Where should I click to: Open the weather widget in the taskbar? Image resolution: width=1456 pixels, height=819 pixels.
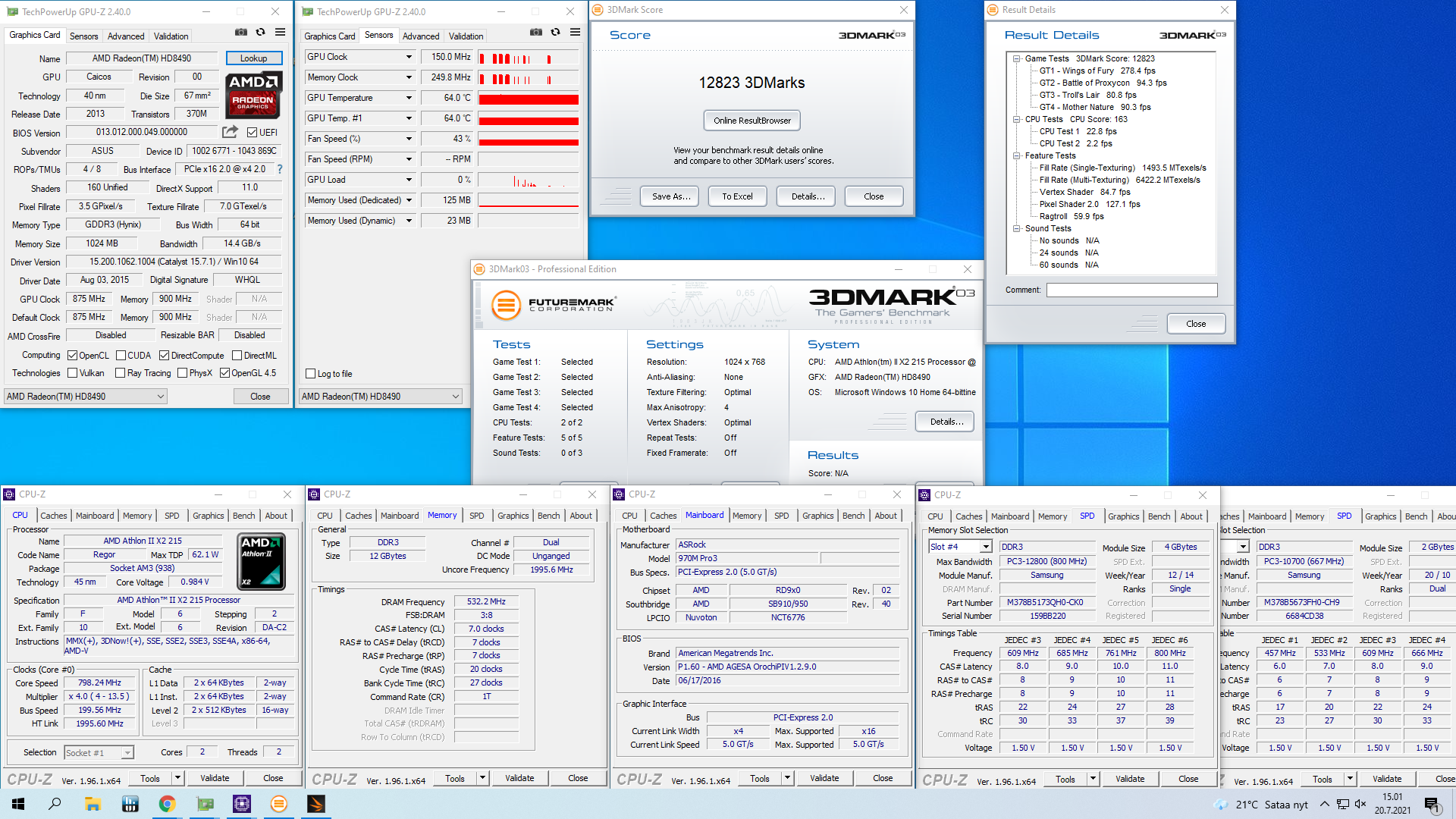pos(1261,805)
